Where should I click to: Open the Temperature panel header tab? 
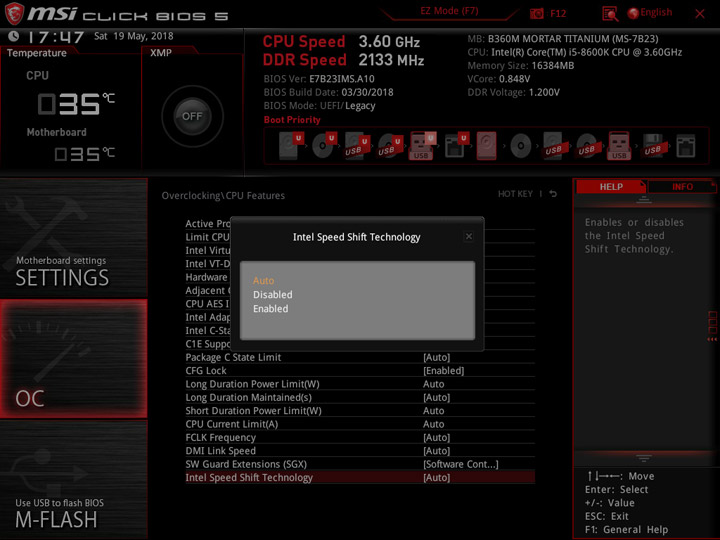pyautogui.click(x=37, y=53)
